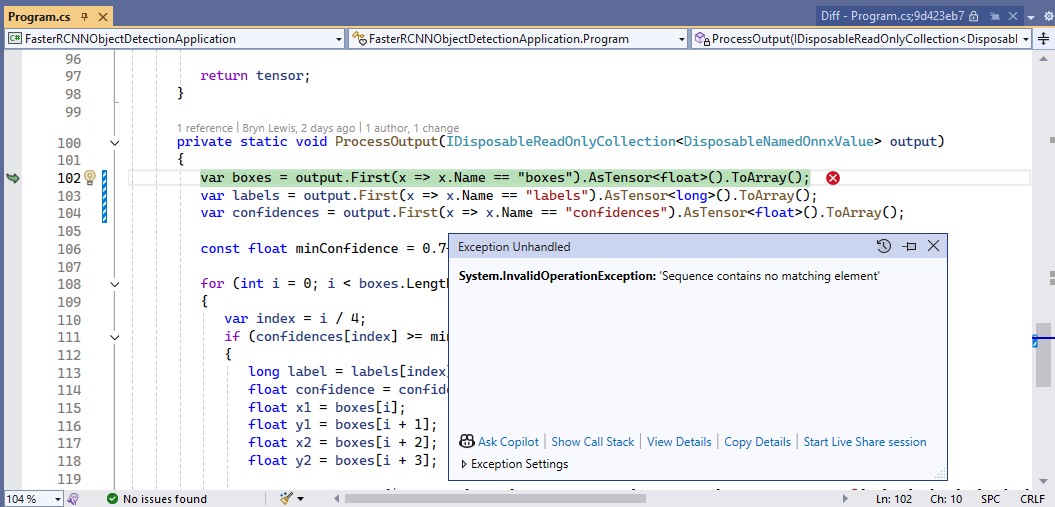Click the Show Call Stack link
This screenshot has height=507, width=1055.
click(x=592, y=442)
